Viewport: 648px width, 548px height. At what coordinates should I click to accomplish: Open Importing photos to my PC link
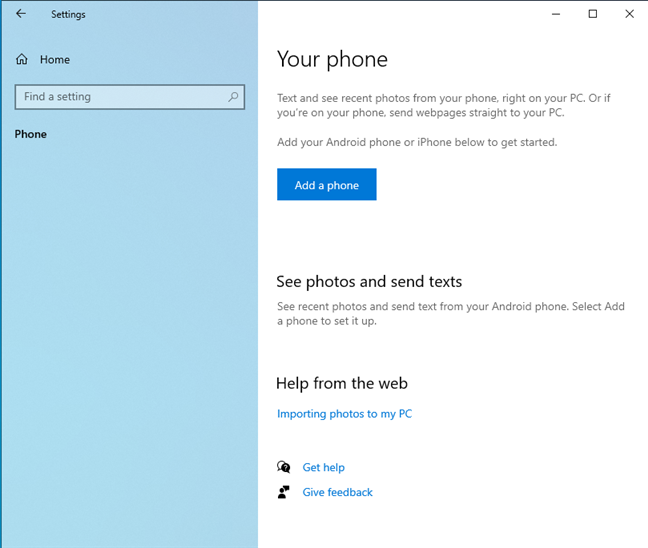coord(344,414)
